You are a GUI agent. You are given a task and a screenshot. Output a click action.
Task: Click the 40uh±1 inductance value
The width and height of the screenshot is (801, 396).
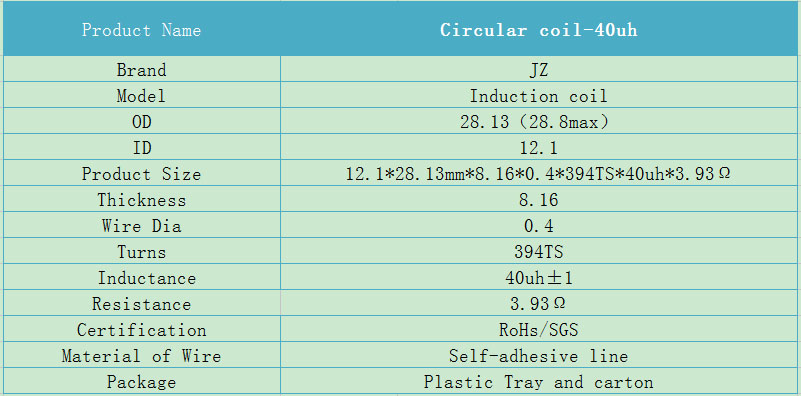[x=539, y=278]
